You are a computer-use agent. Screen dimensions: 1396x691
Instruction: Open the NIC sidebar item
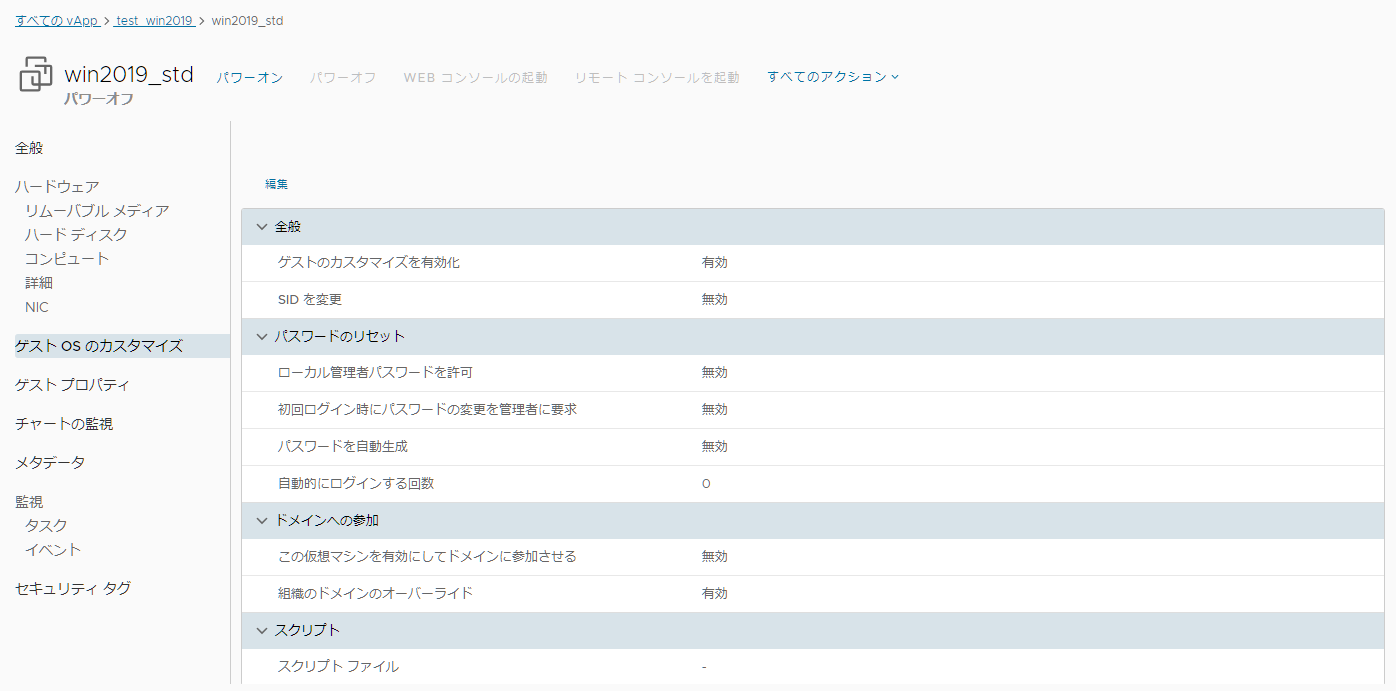[37, 307]
